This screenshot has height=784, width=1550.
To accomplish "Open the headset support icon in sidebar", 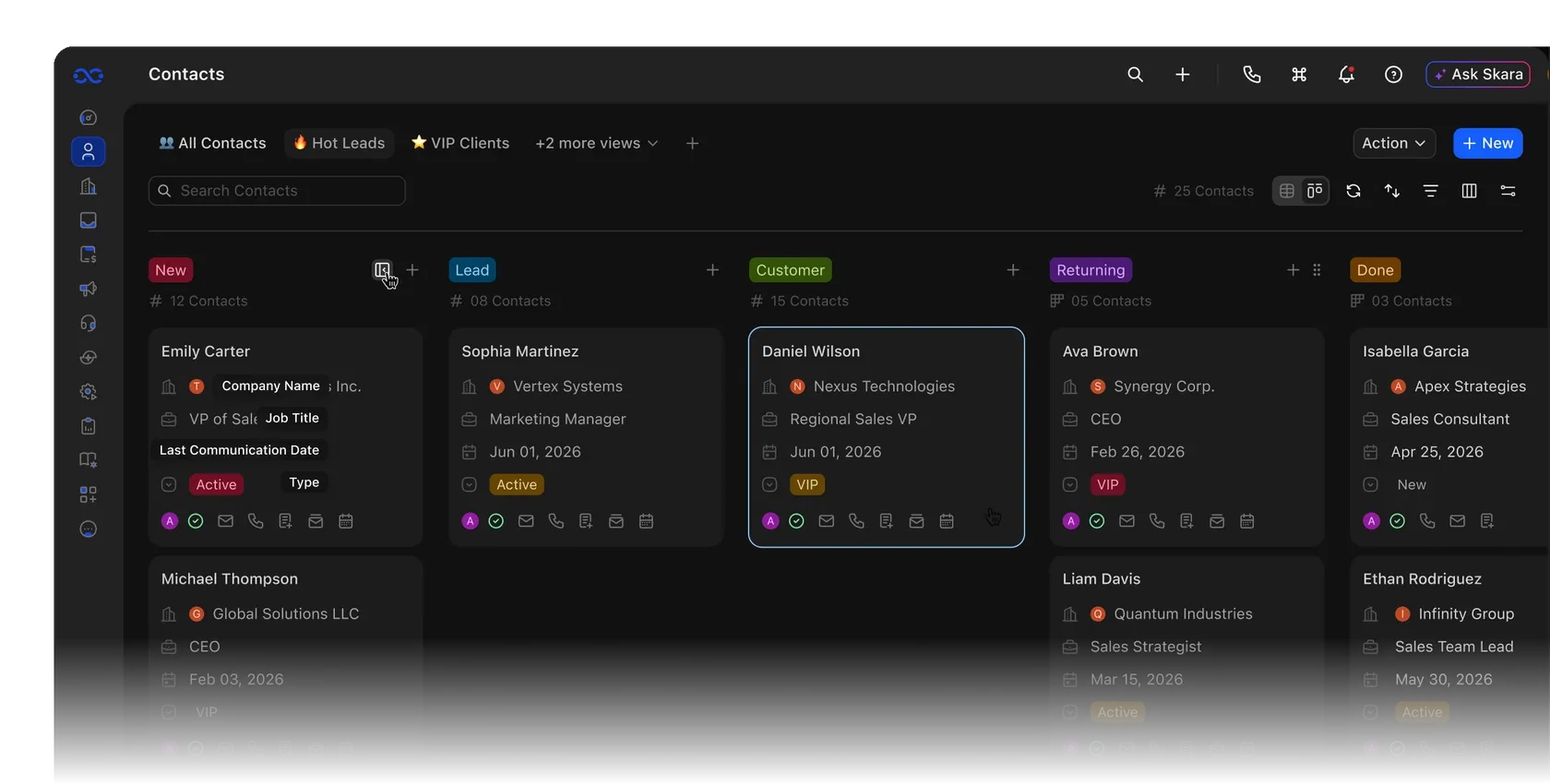I will click(x=89, y=323).
